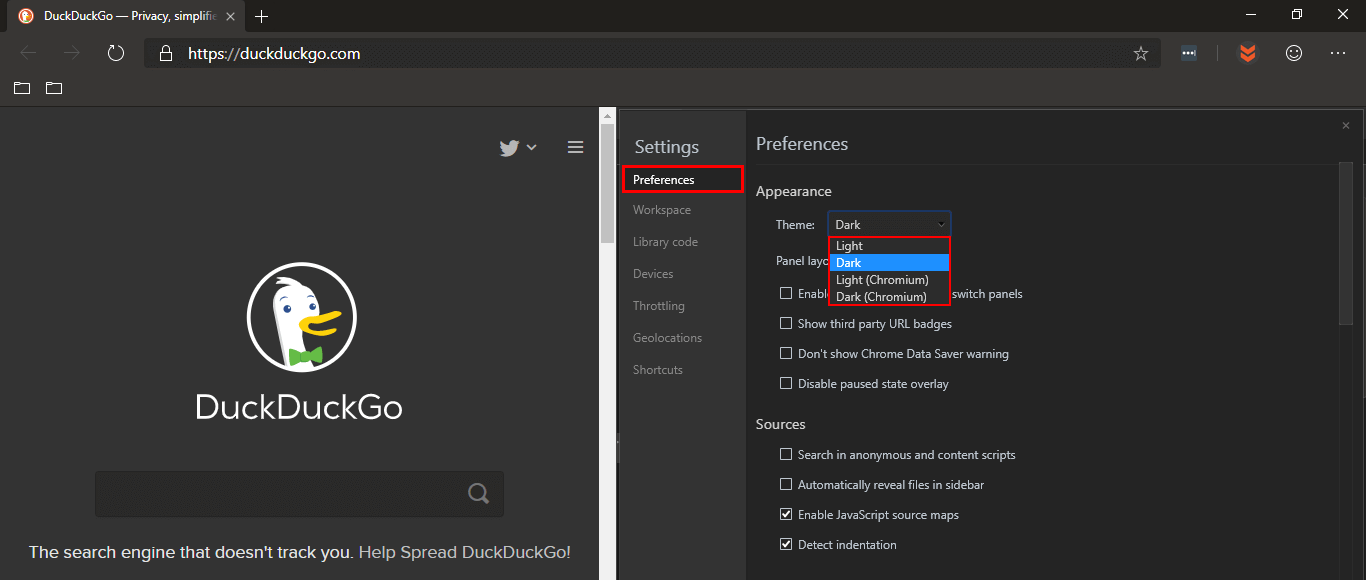Screen dimensions: 1366x580
Task: Switch to Library code settings tab
Action: click(665, 242)
